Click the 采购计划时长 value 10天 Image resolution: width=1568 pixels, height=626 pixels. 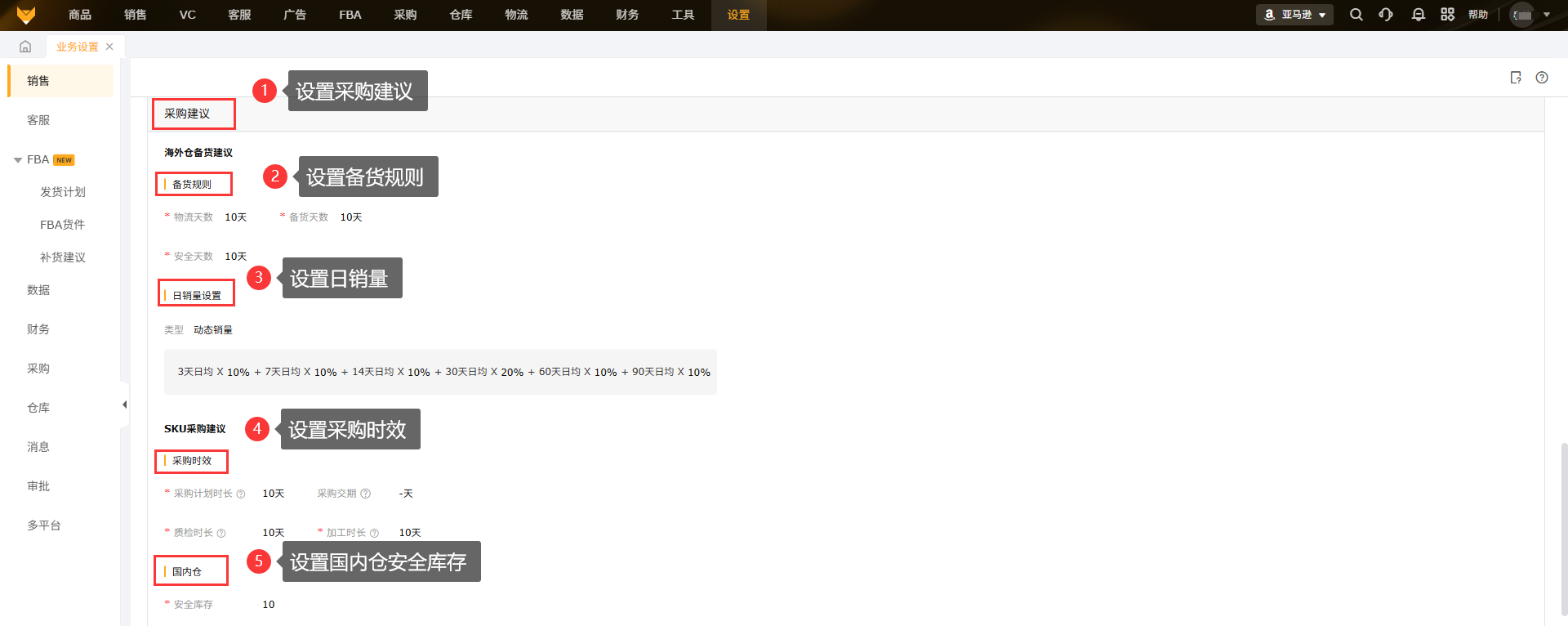click(x=274, y=494)
